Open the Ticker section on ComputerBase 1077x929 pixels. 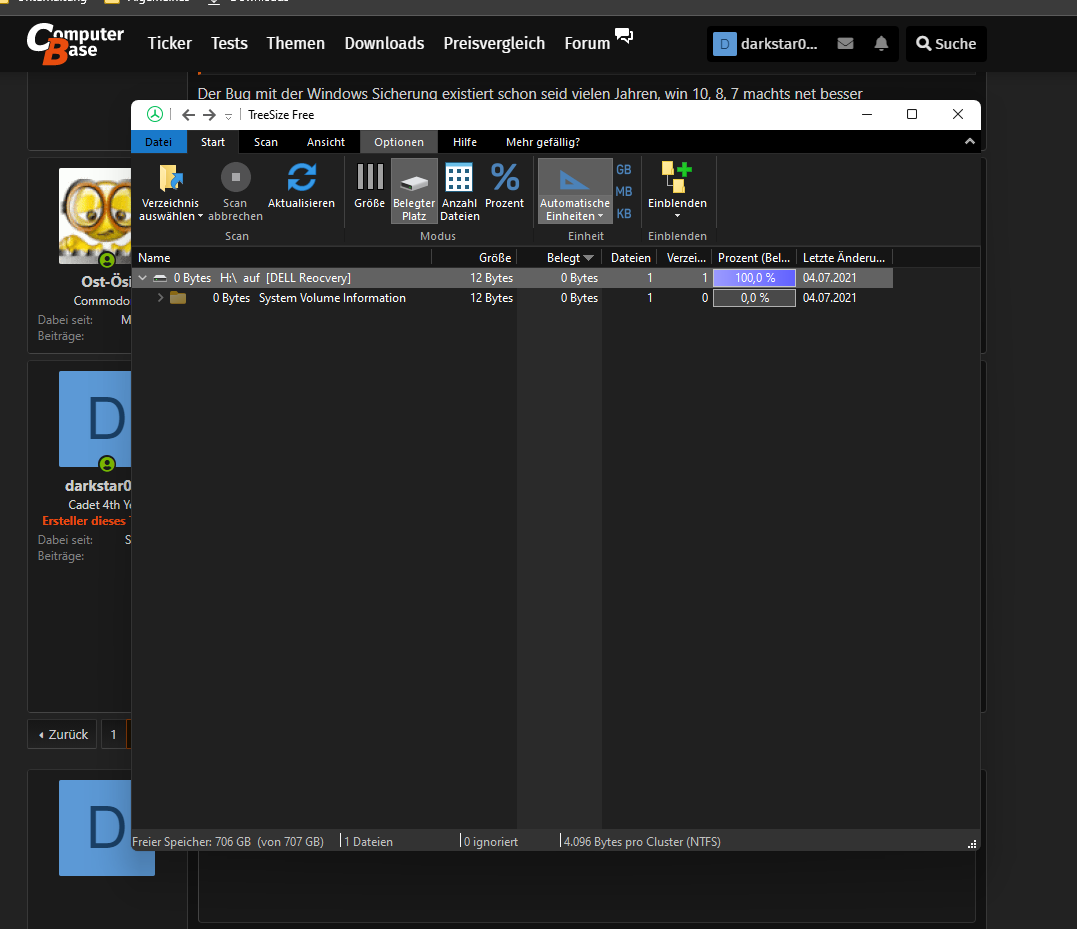170,43
